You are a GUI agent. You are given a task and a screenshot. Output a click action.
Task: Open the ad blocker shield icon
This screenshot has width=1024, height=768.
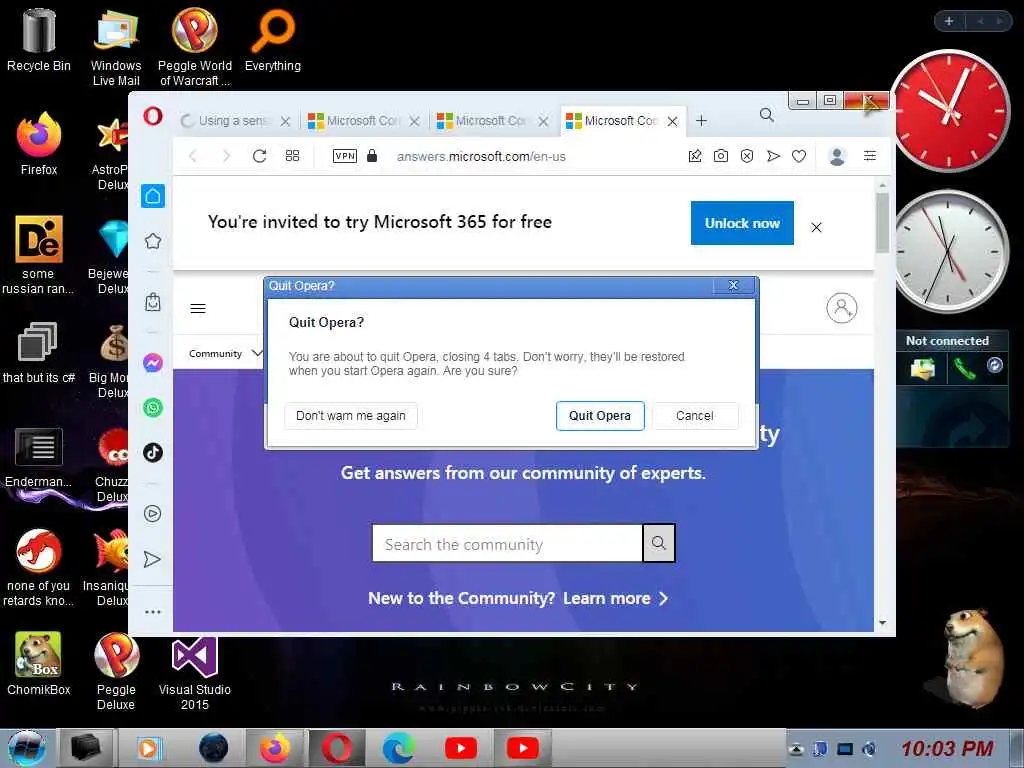747,156
